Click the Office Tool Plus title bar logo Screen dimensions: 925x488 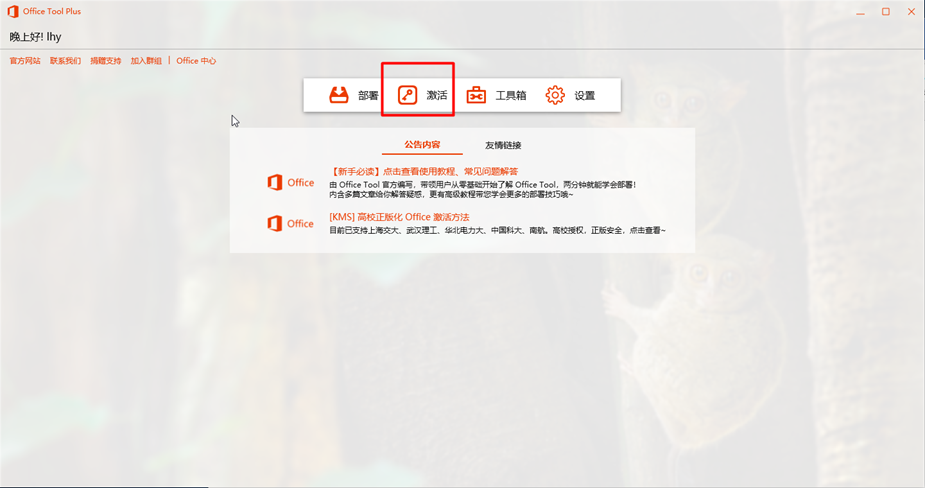coord(13,12)
